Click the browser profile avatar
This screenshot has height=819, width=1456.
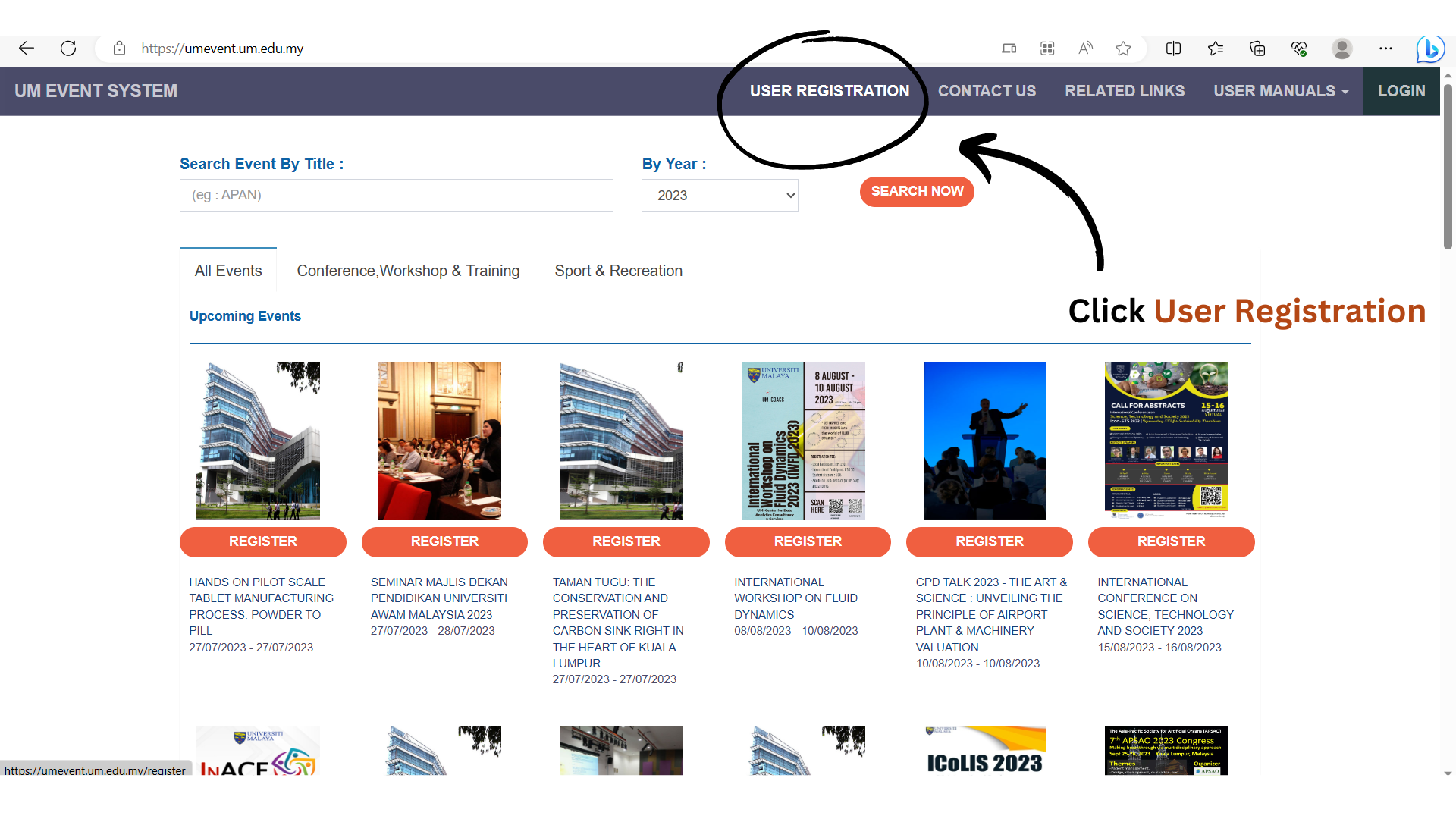1341,49
